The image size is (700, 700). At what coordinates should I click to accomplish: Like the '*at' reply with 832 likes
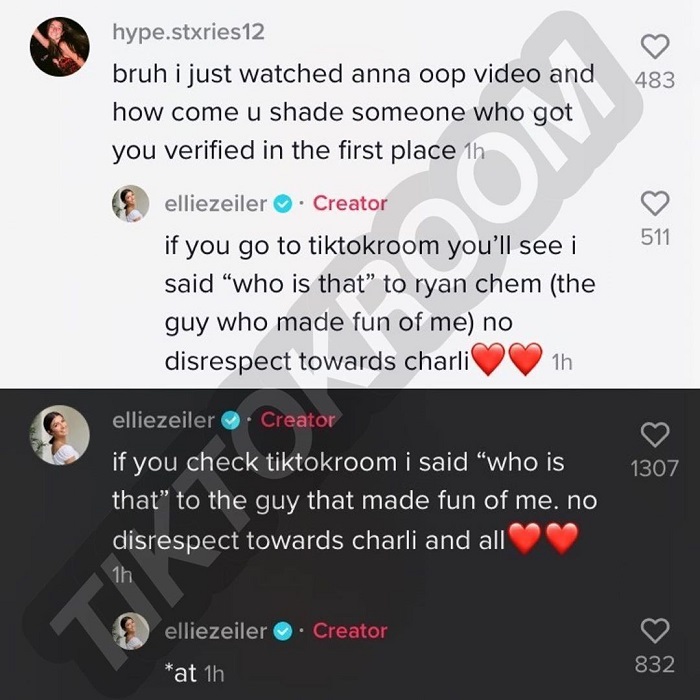click(x=655, y=630)
